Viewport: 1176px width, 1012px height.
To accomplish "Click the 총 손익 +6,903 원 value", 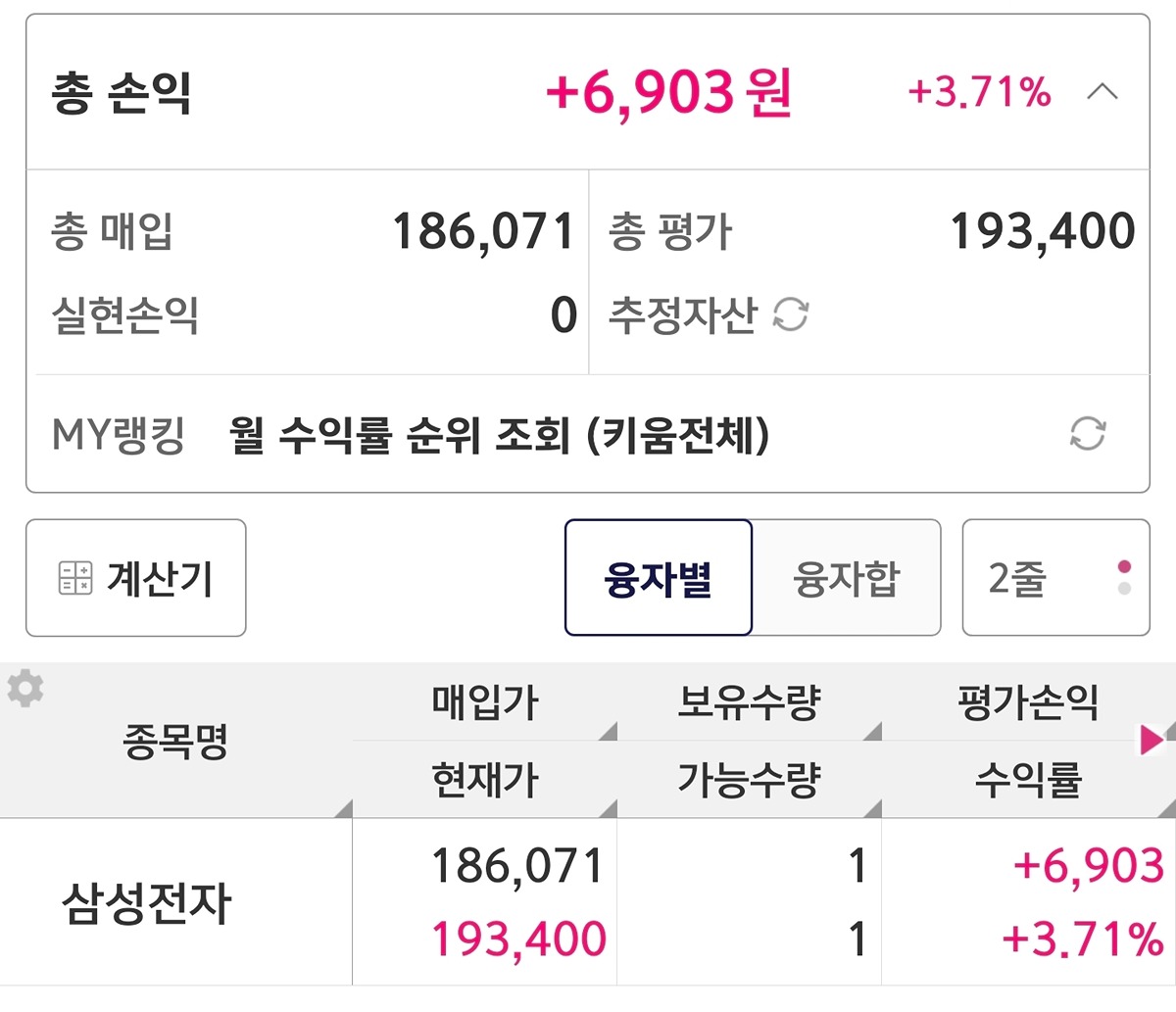I will [668, 93].
